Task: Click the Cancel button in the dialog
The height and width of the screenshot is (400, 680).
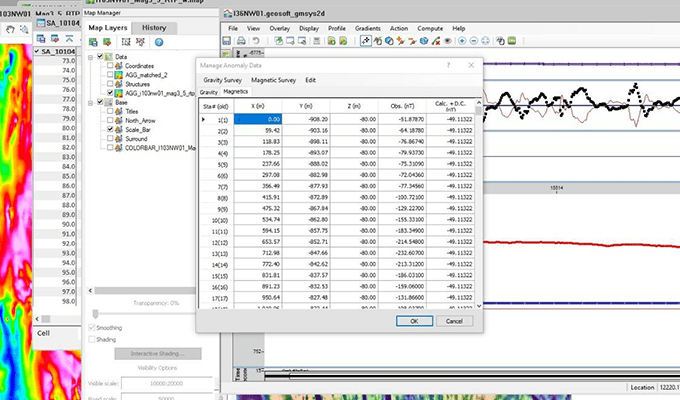Action: pyautogui.click(x=453, y=321)
